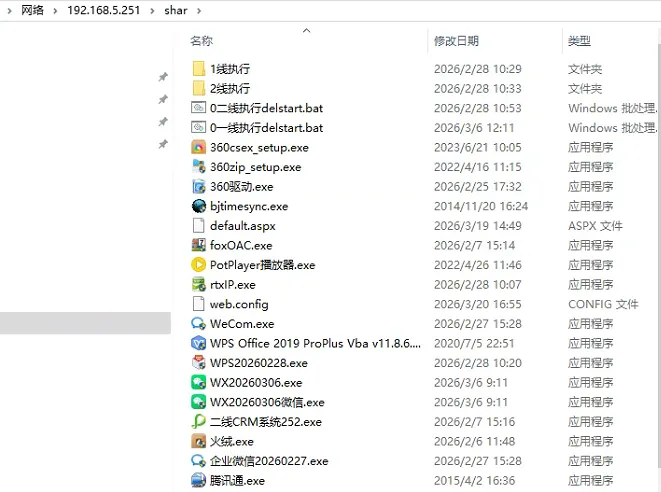The height and width of the screenshot is (492, 661).
Task: Click the second pin icon in Quick access
Action: click(x=163, y=99)
